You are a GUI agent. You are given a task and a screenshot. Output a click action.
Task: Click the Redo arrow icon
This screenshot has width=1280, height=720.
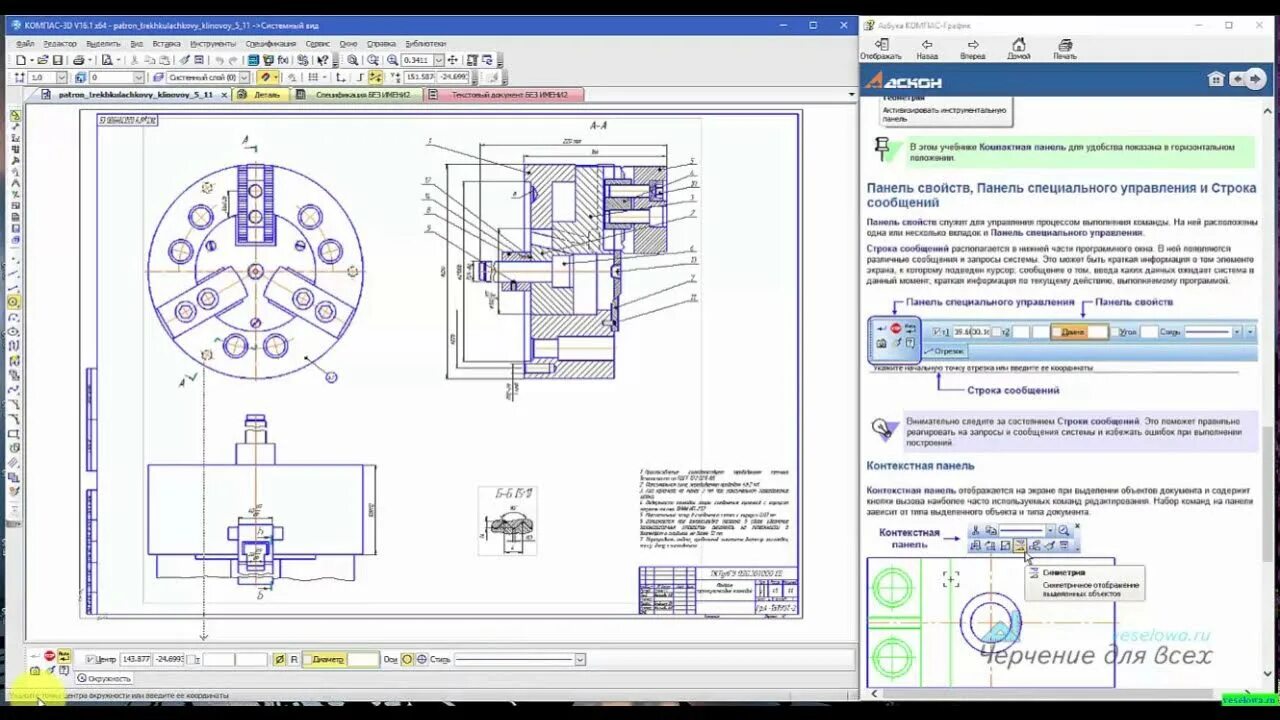tap(233, 60)
